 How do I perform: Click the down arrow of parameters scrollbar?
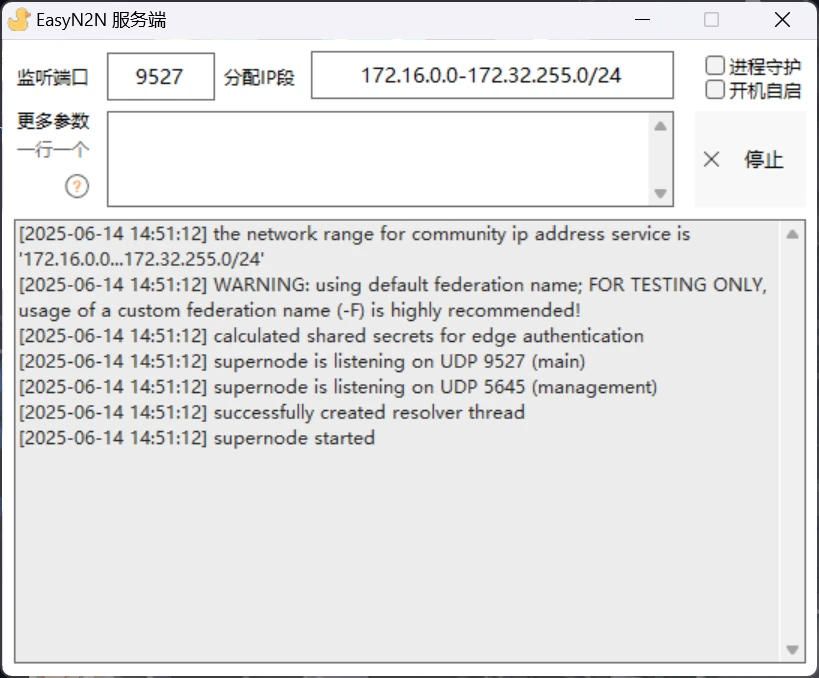(660, 193)
